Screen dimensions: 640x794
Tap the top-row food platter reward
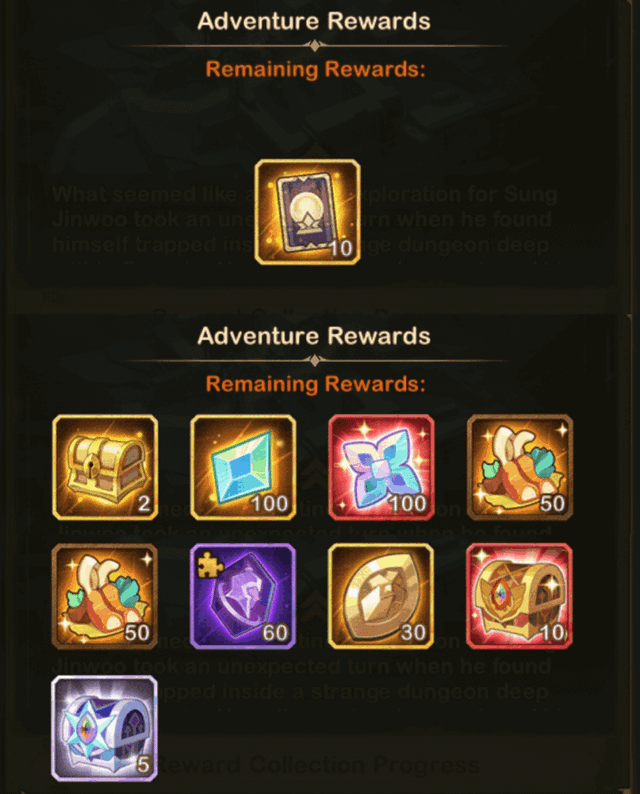click(520, 467)
